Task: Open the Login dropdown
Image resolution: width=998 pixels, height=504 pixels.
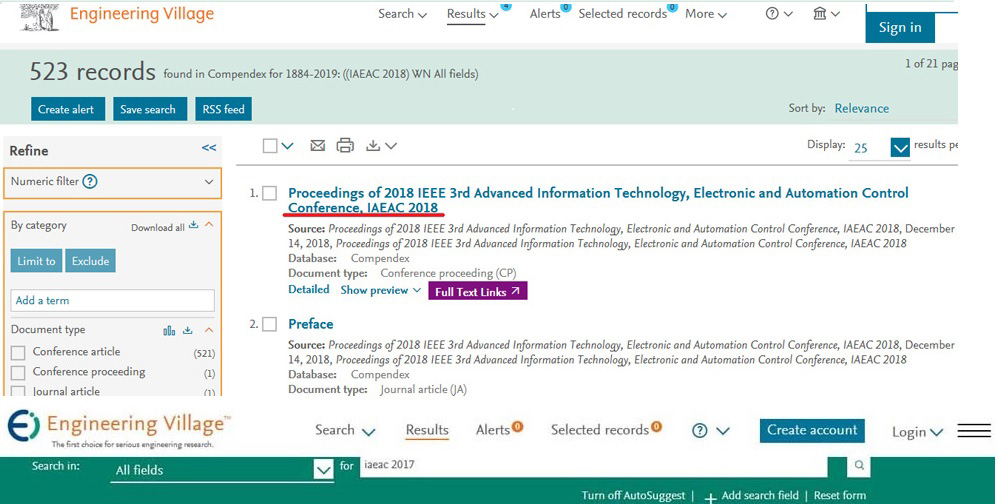Action: [917, 432]
